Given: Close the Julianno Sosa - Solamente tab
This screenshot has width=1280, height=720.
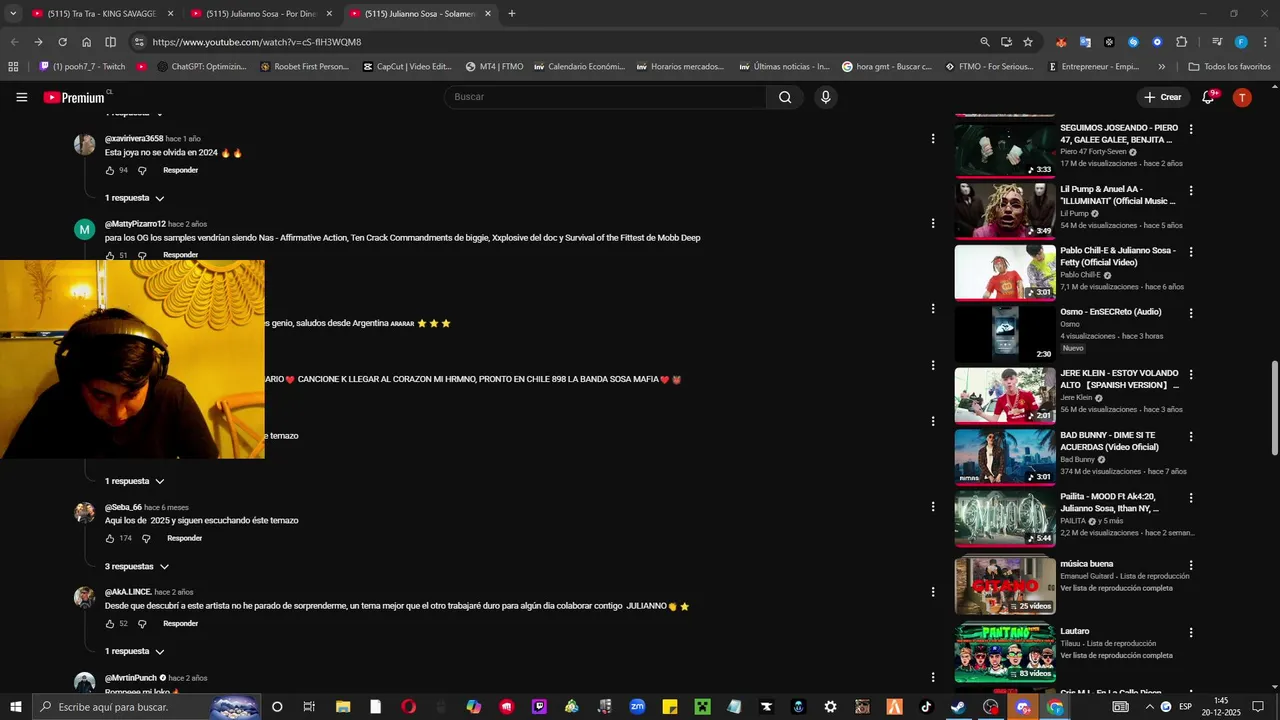Looking at the screenshot, I should [x=488, y=14].
